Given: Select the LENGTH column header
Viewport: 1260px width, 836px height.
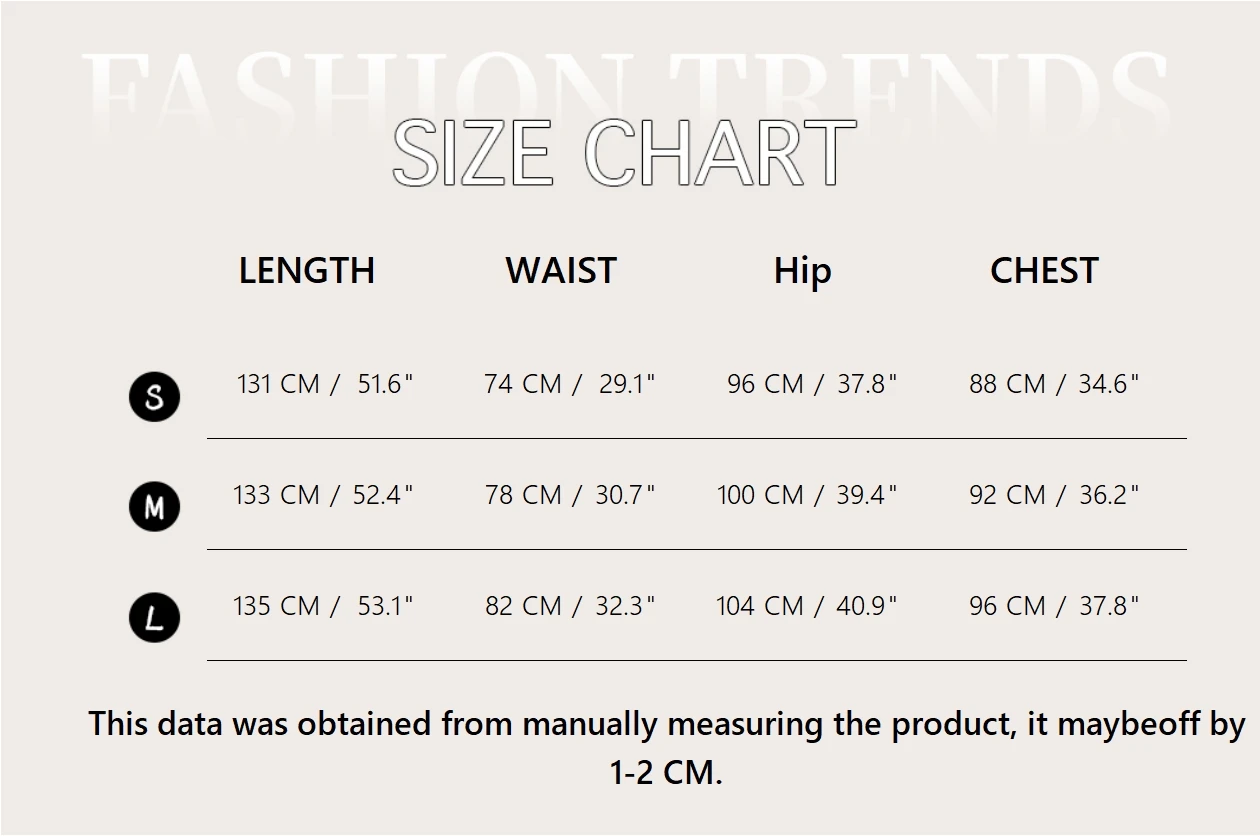Looking at the screenshot, I should coord(307,271).
